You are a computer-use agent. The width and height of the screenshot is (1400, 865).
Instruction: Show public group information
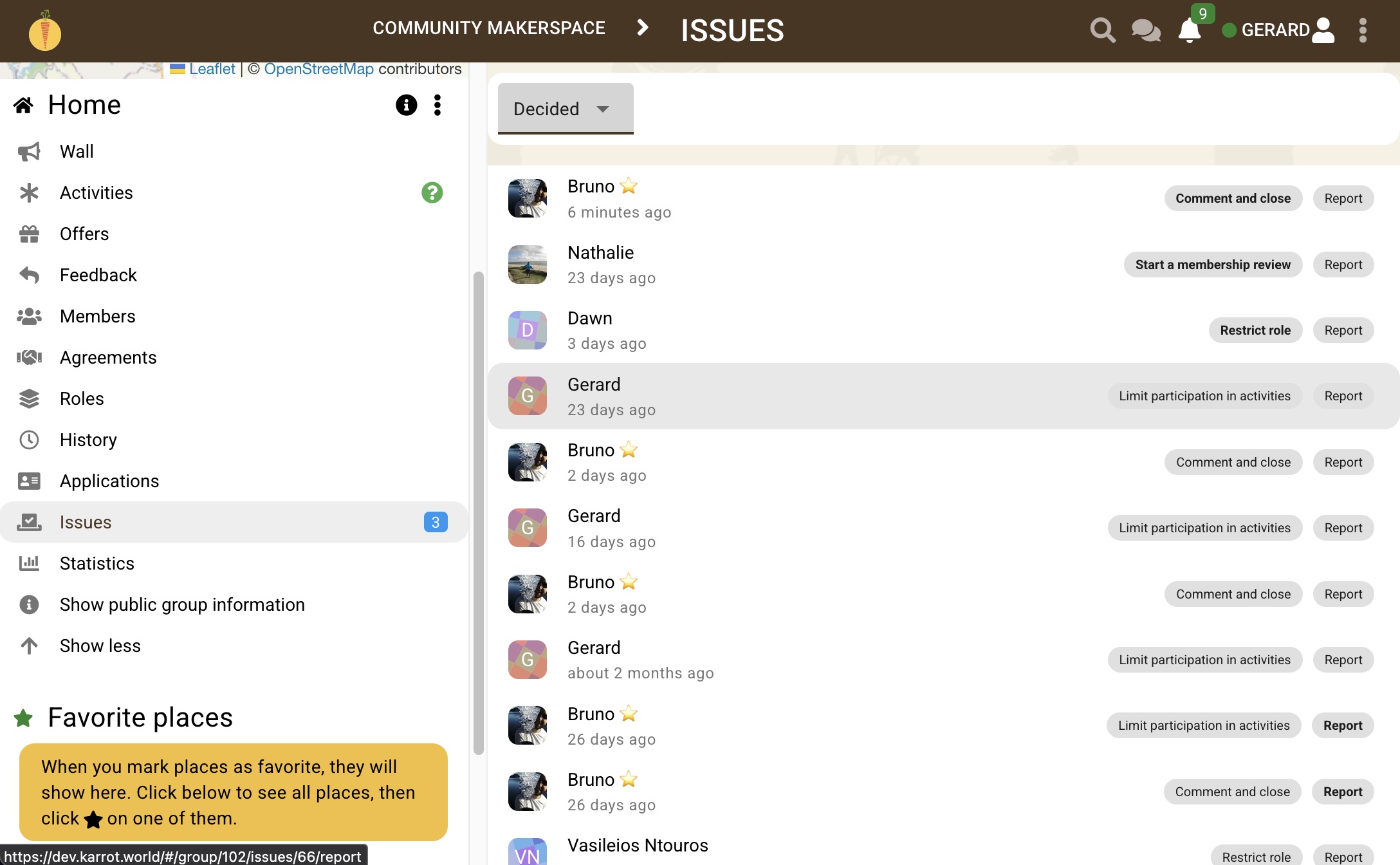[x=182, y=604]
